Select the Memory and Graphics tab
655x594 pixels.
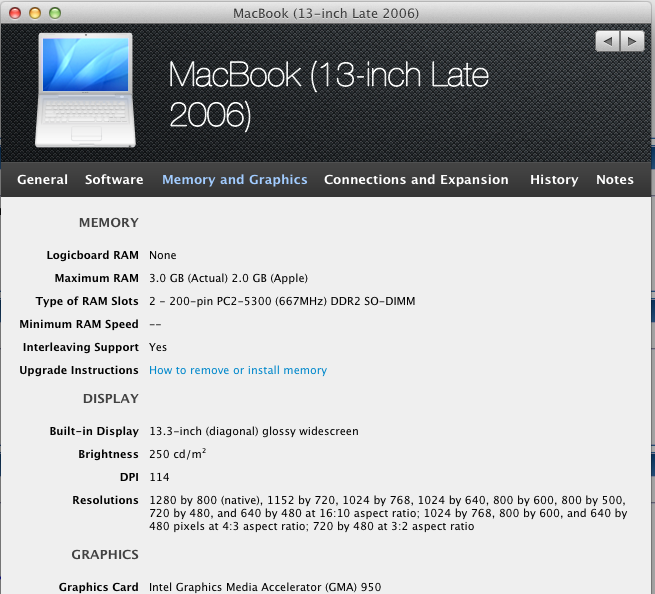click(x=235, y=180)
